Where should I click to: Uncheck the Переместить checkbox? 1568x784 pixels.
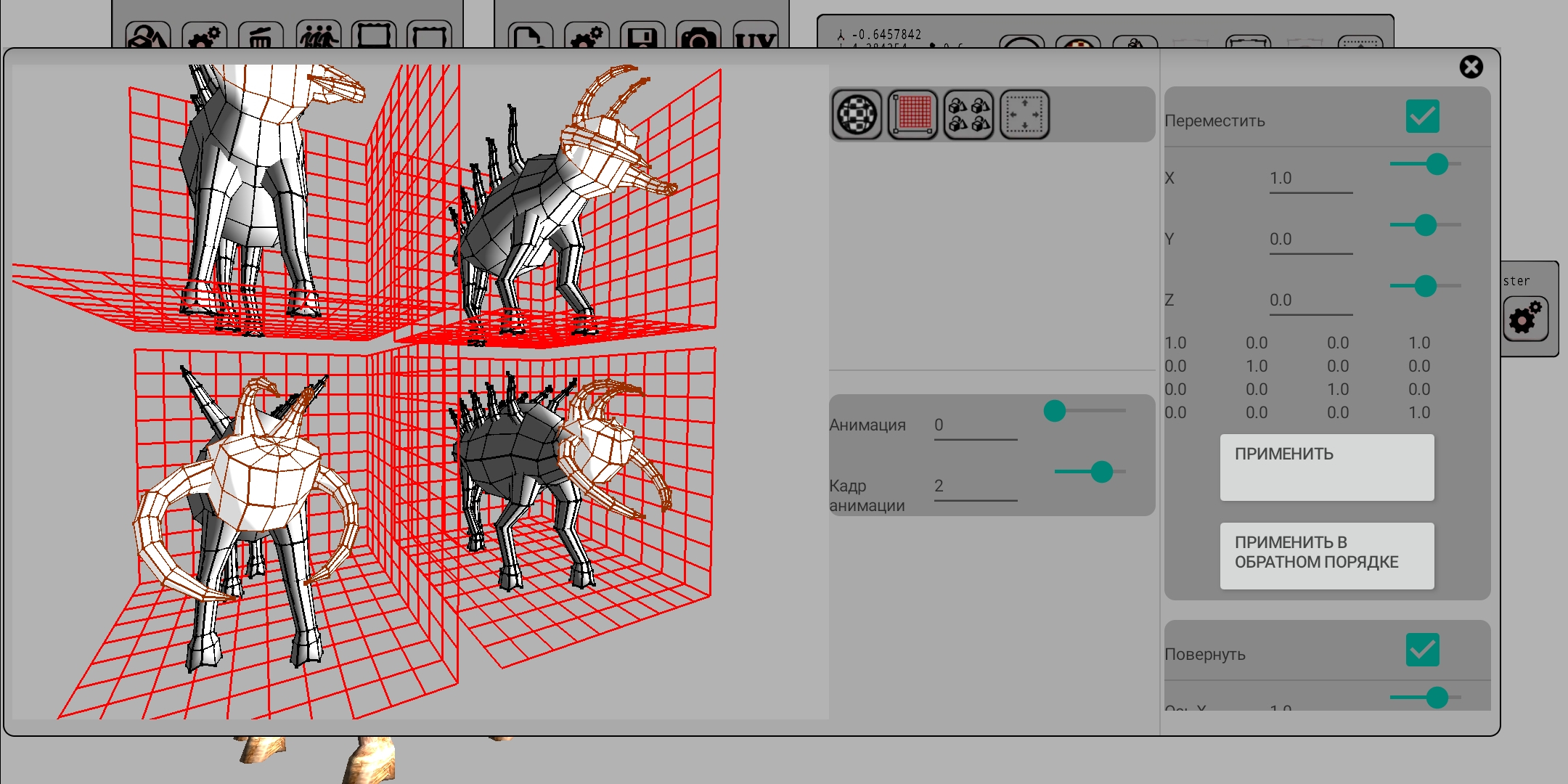(x=1423, y=116)
